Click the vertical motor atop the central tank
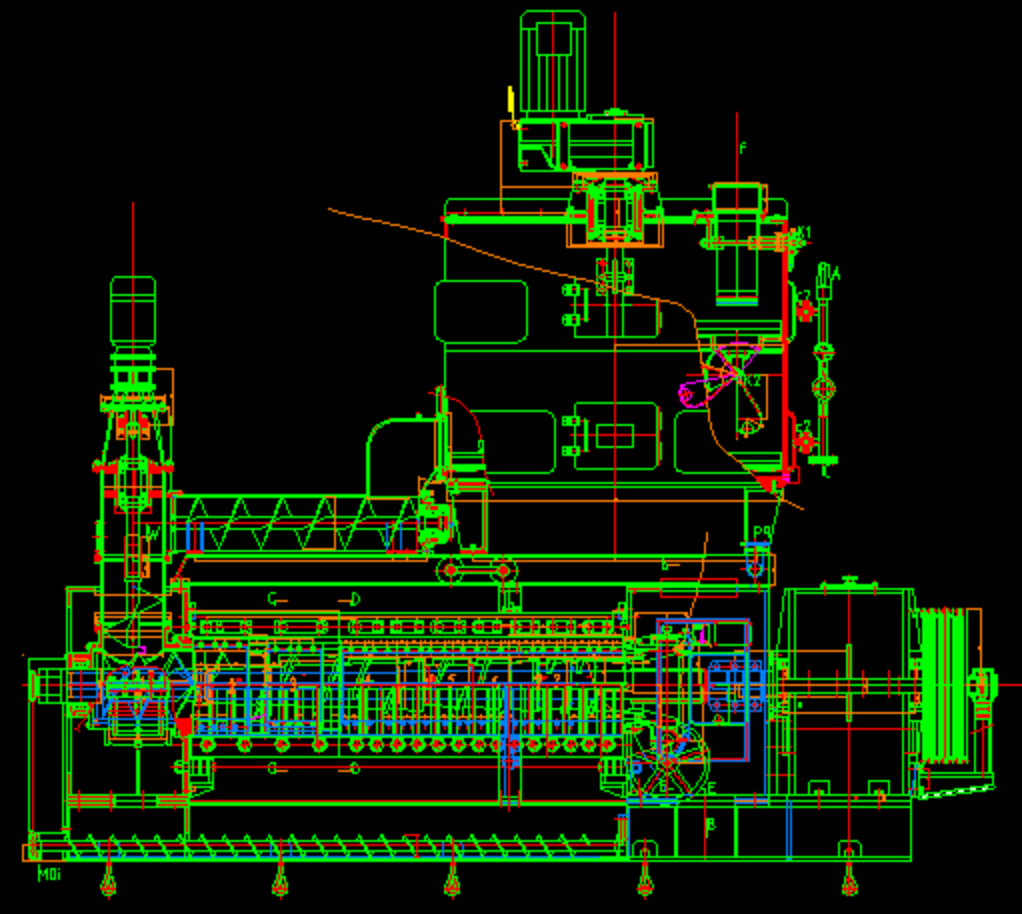 click(552, 62)
